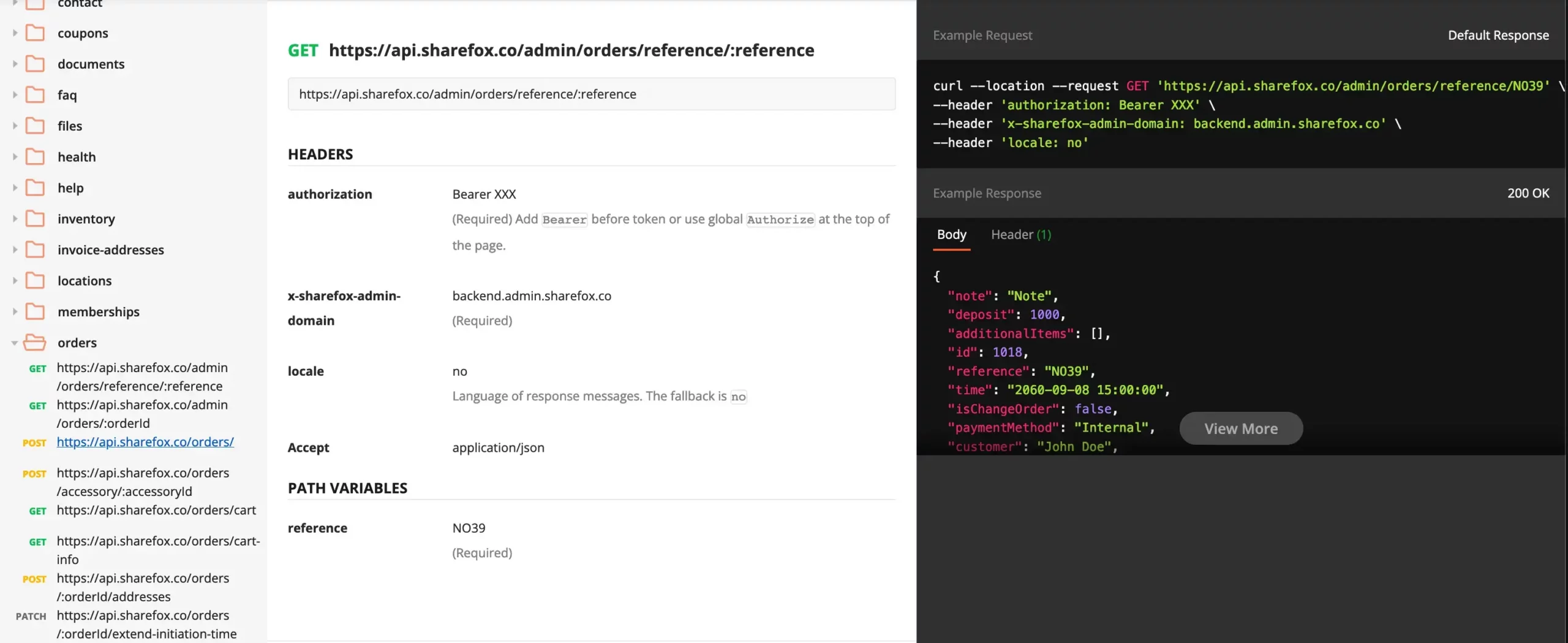Click the backend.admin.sharefox.co header value
Image resolution: width=1568 pixels, height=643 pixels.
click(532, 296)
